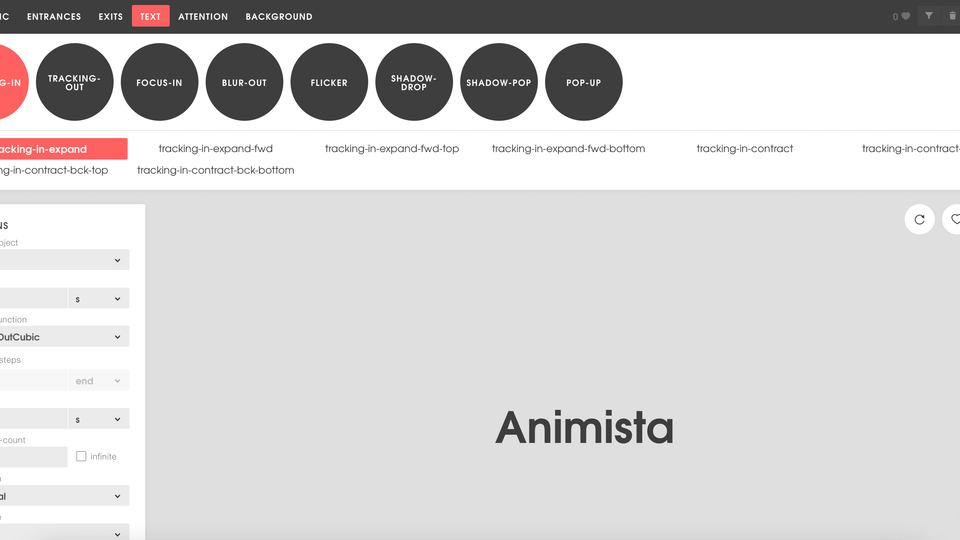Choose the BLUR-OUT animation circle

[x=244, y=82]
